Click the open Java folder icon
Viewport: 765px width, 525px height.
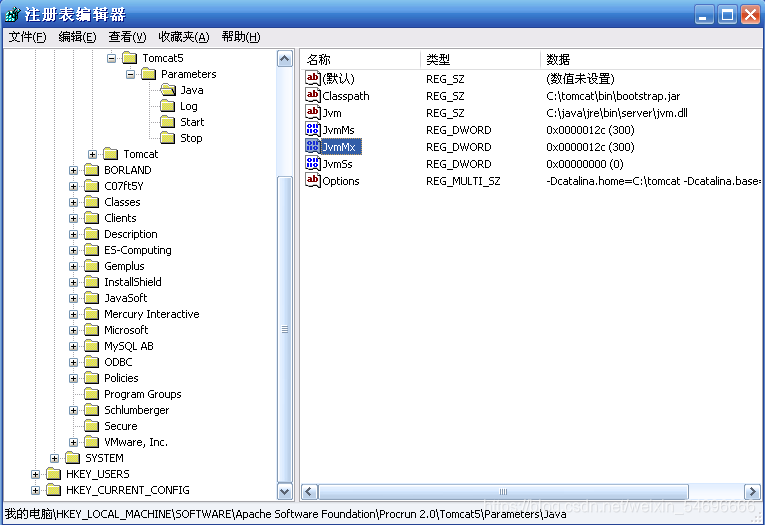click(168, 90)
